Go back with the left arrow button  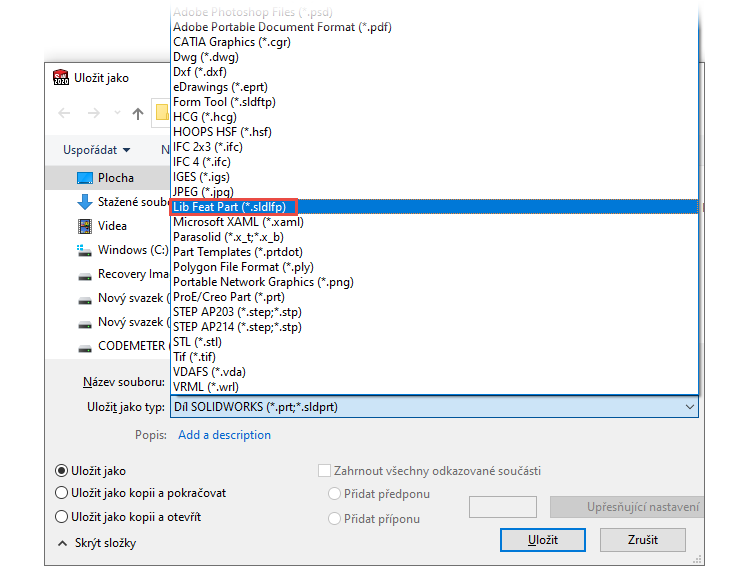click(64, 113)
